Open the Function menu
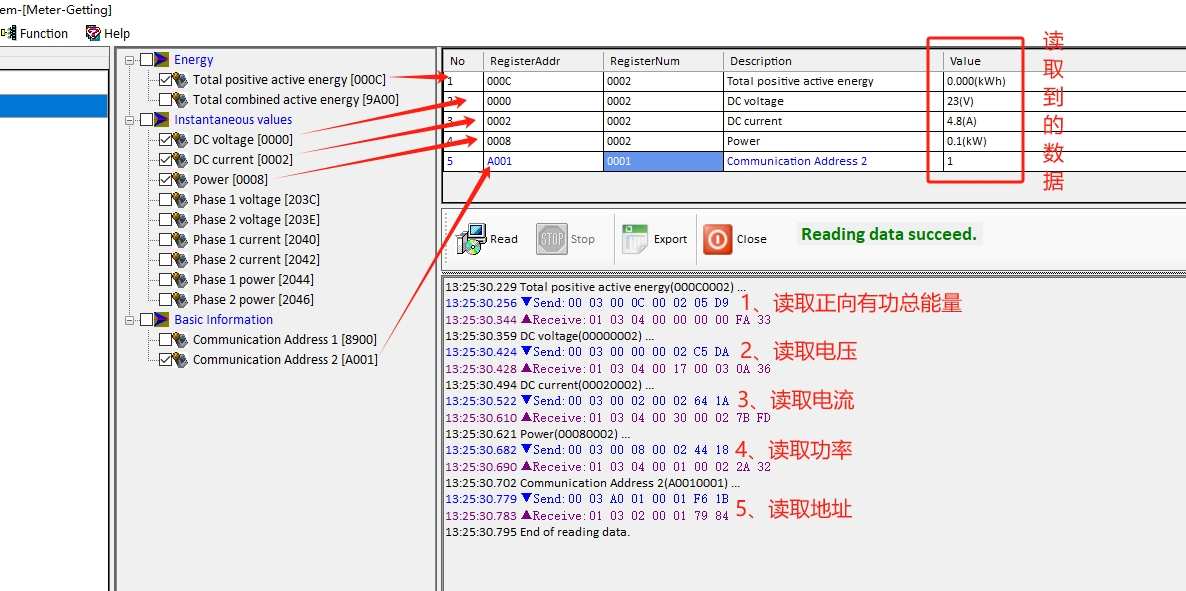The height and width of the screenshot is (591, 1186). (x=44, y=33)
